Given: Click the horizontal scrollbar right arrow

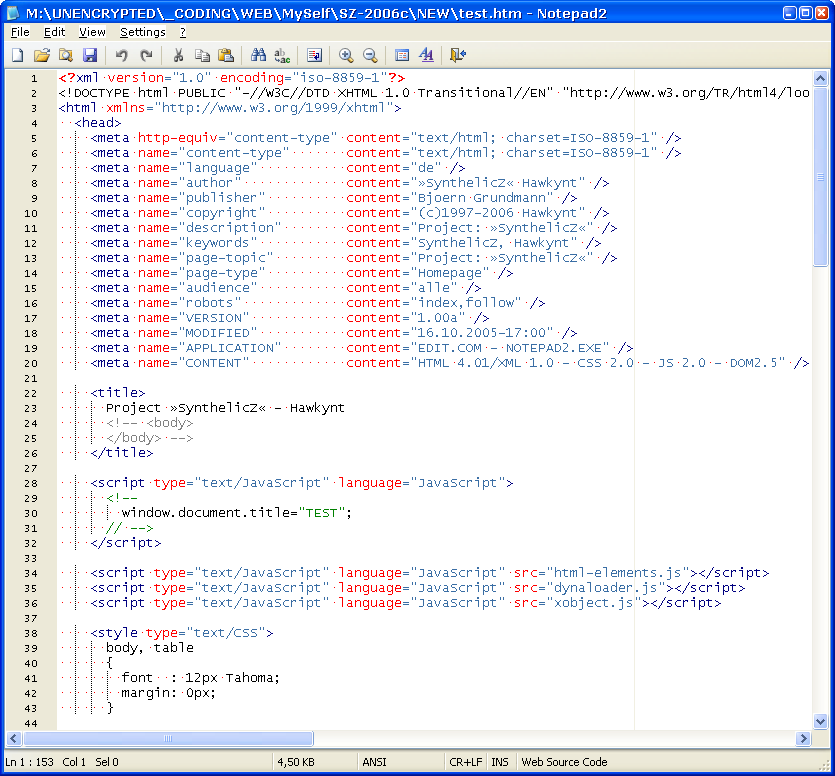Looking at the screenshot, I should pyautogui.click(x=803, y=738).
